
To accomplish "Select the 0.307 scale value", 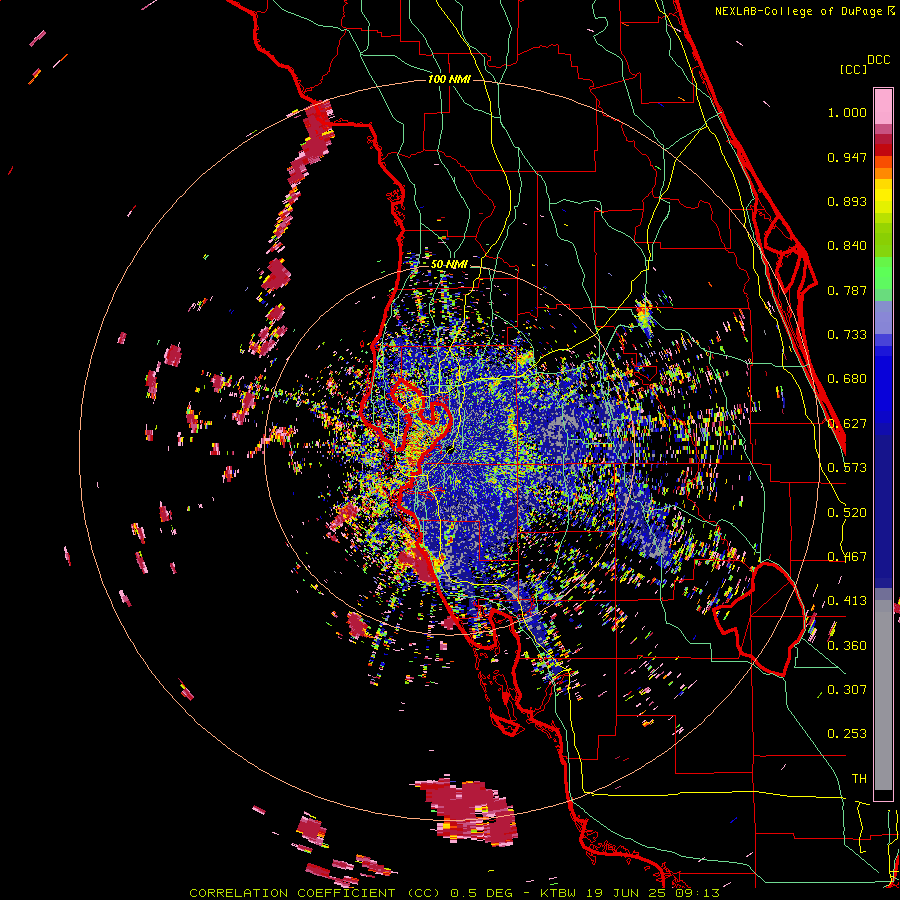I will click(847, 690).
